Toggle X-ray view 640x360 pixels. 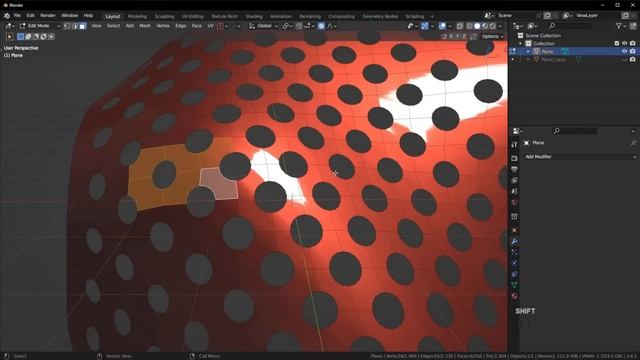(x=460, y=26)
